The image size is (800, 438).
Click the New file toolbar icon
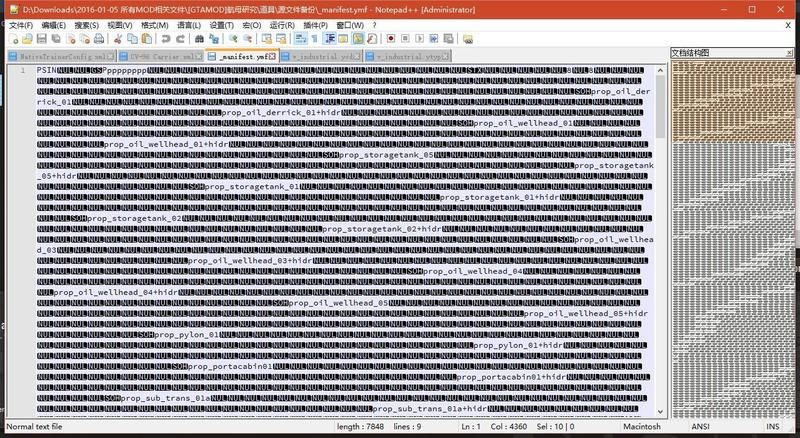coord(12,39)
